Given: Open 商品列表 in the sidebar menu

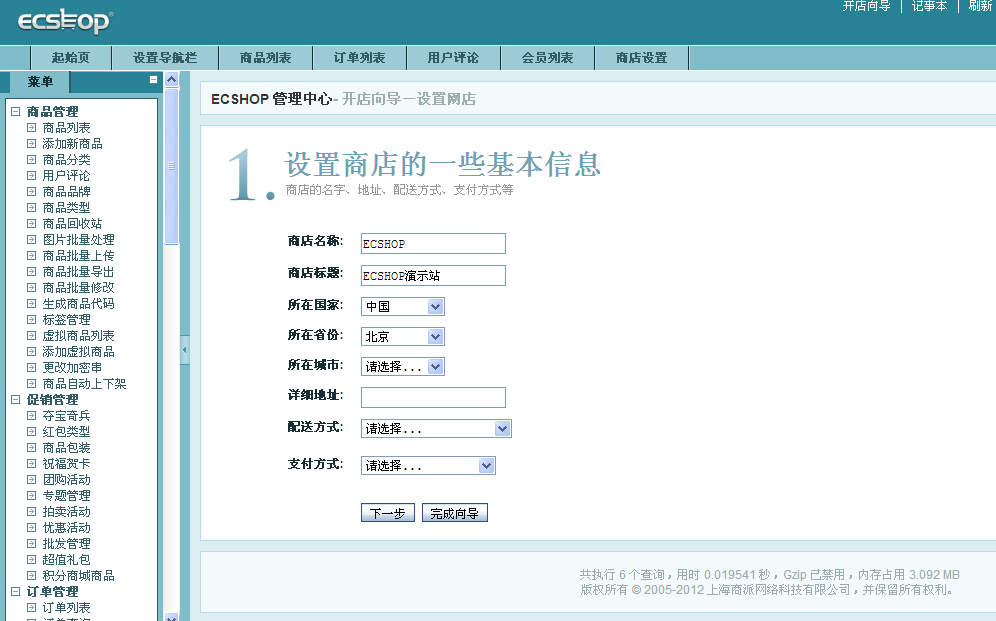Looking at the screenshot, I should click(66, 128).
